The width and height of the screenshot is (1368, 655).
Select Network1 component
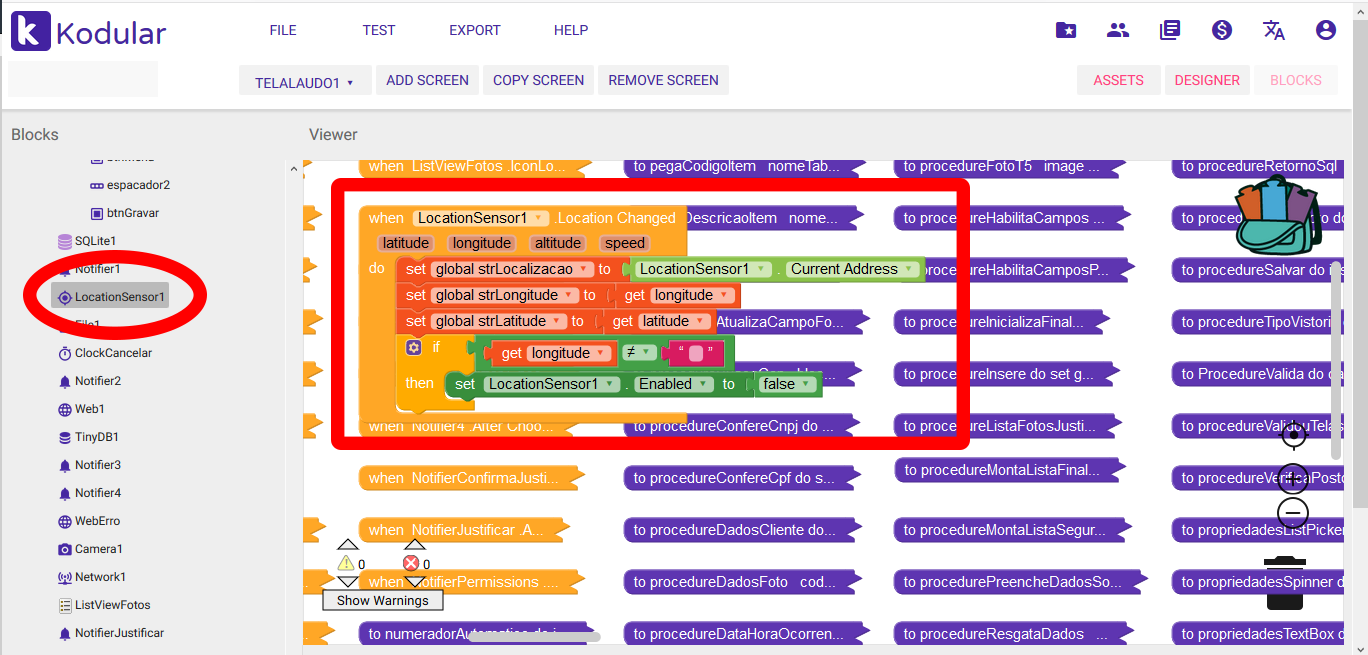pyautogui.click(x=92, y=577)
